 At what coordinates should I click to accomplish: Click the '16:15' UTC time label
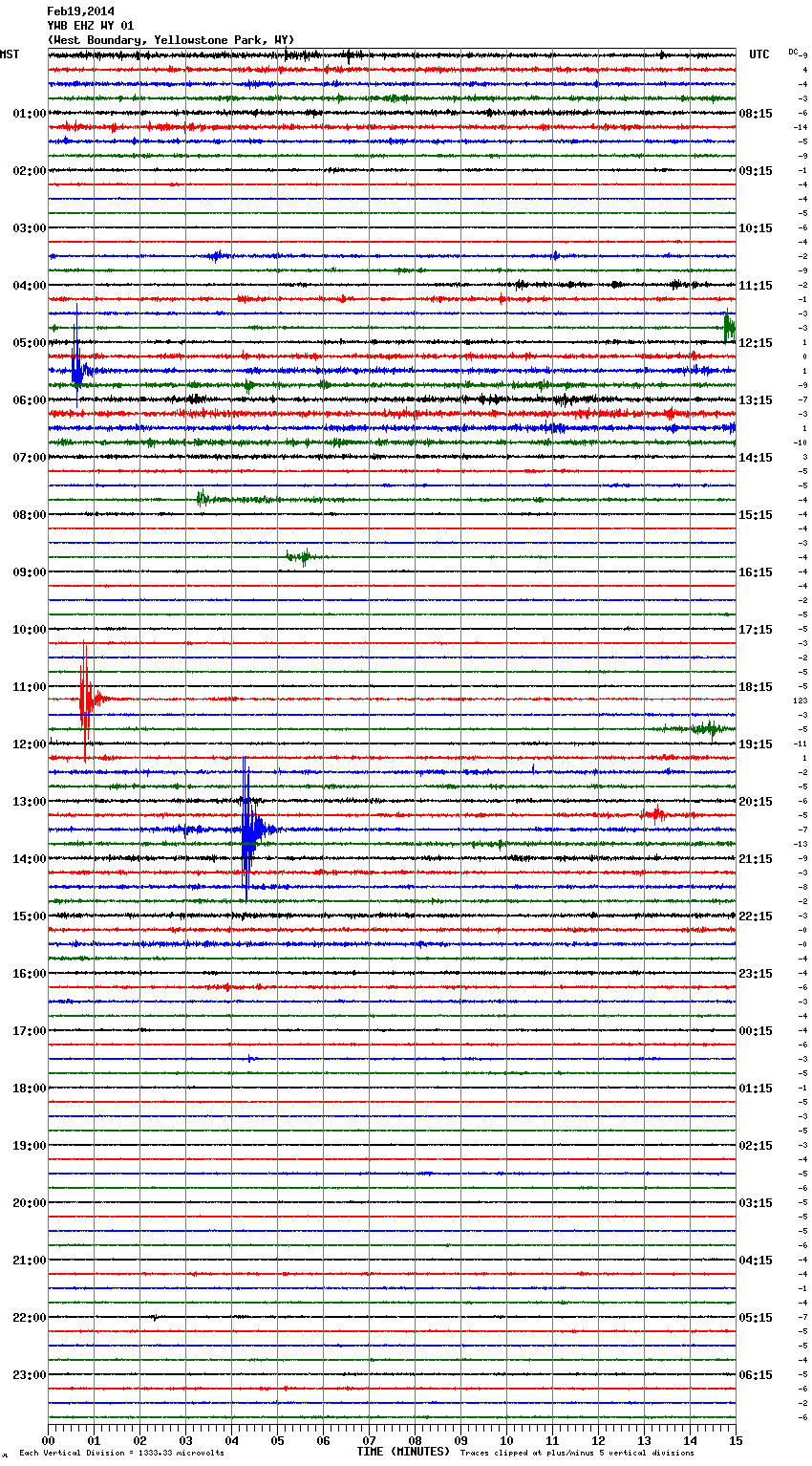756,572
